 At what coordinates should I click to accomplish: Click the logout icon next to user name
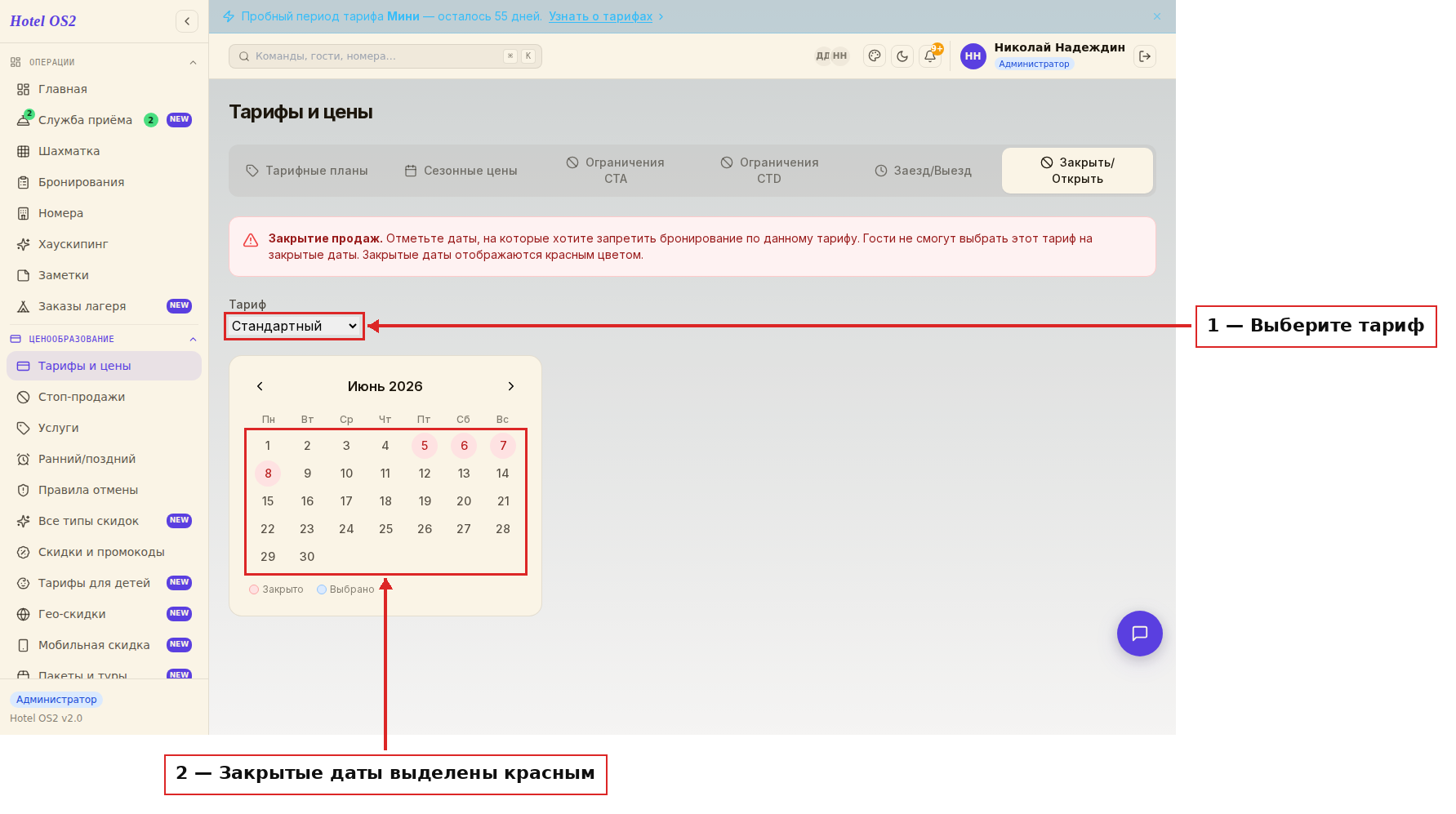click(1145, 56)
